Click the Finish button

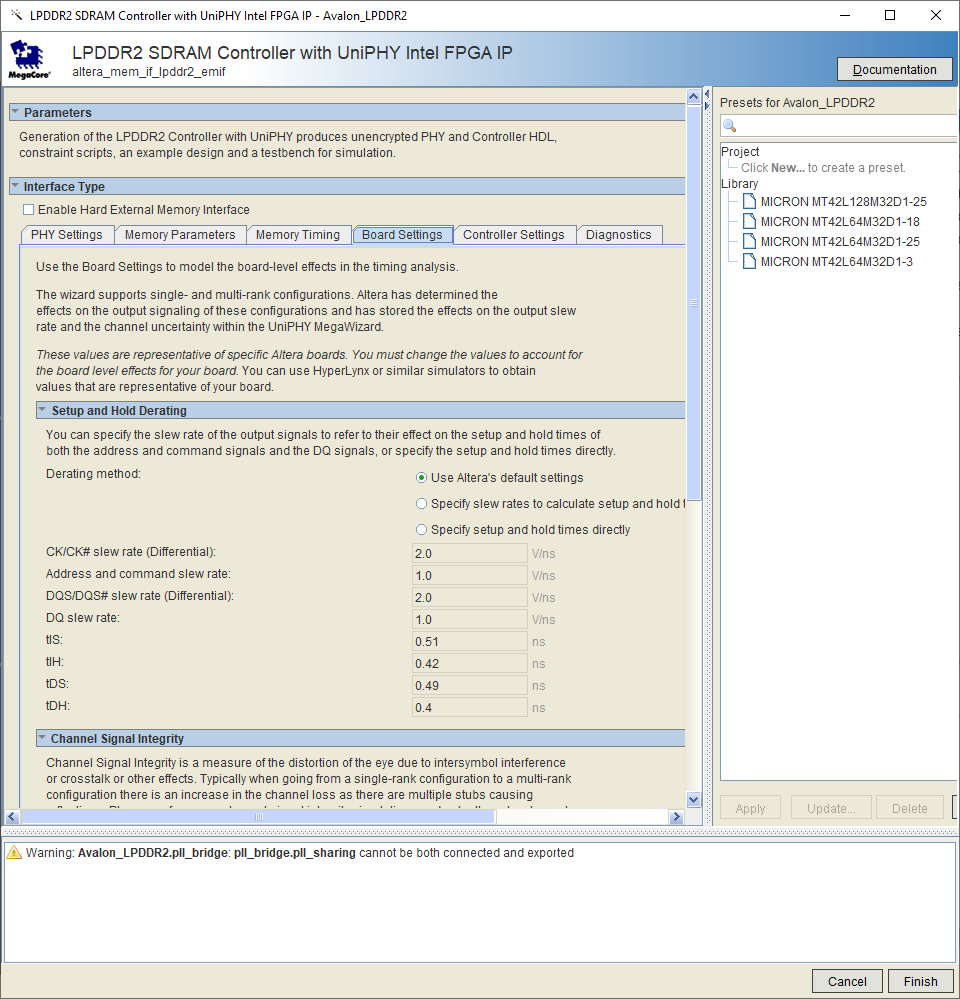[921, 981]
